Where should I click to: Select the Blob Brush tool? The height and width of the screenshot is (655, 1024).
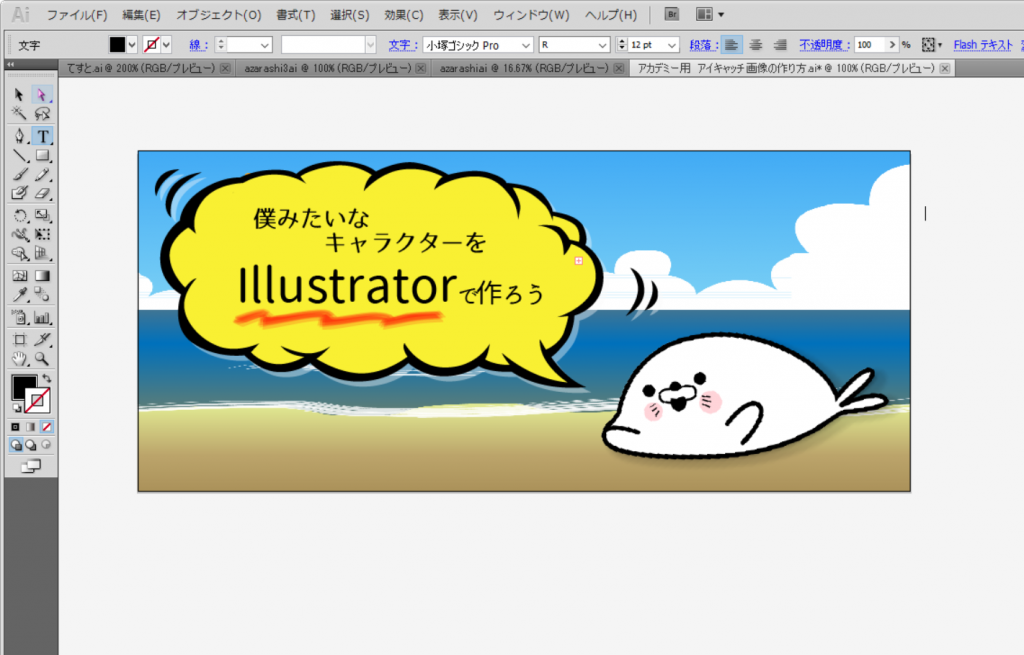click(20, 193)
